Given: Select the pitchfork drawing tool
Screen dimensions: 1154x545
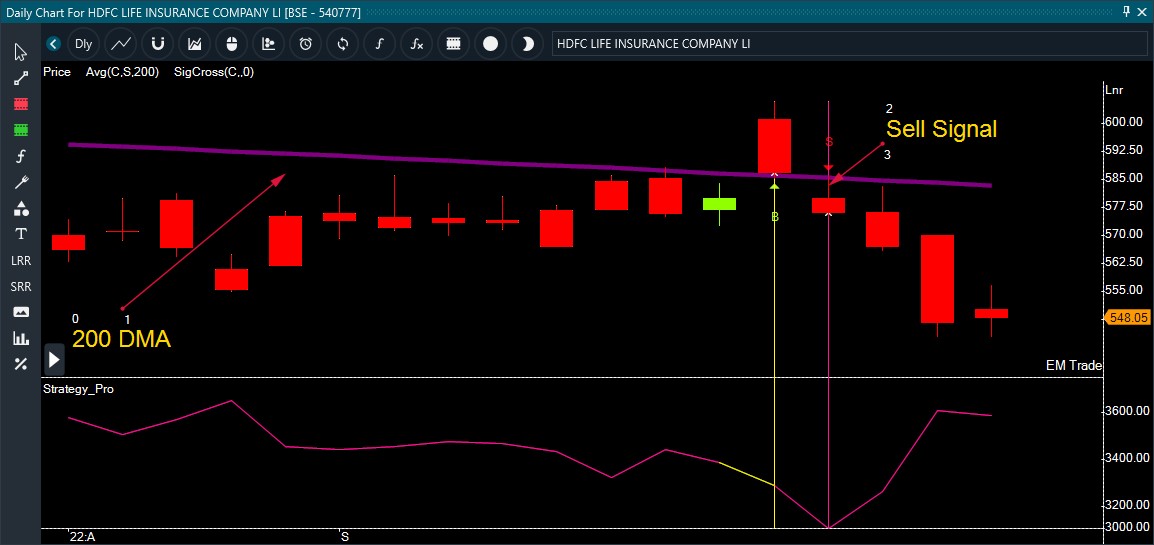Looking at the screenshot, I should click(21, 182).
